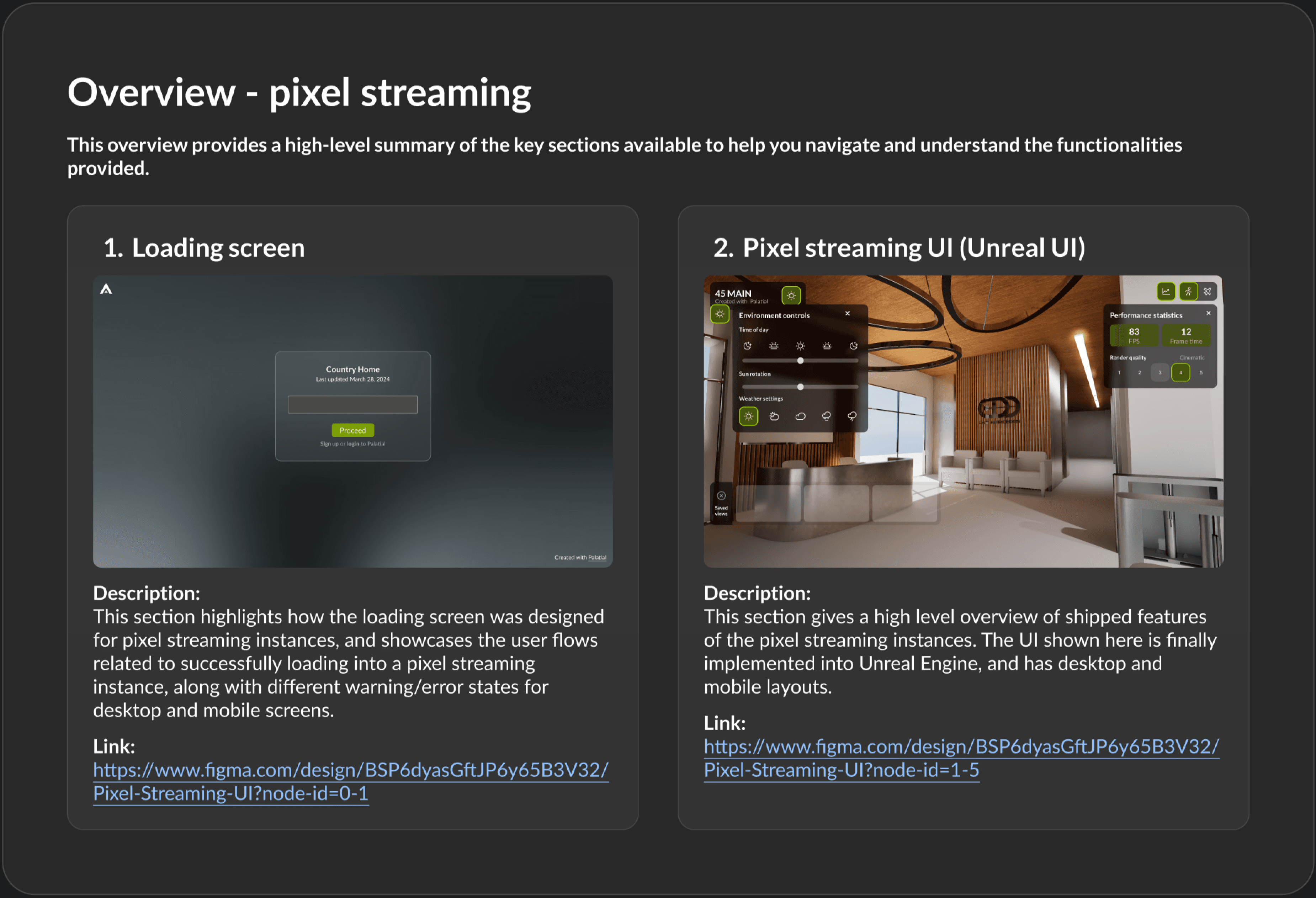Select render quality level 5
The width and height of the screenshot is (1316, 898).
pos(1201,373)
